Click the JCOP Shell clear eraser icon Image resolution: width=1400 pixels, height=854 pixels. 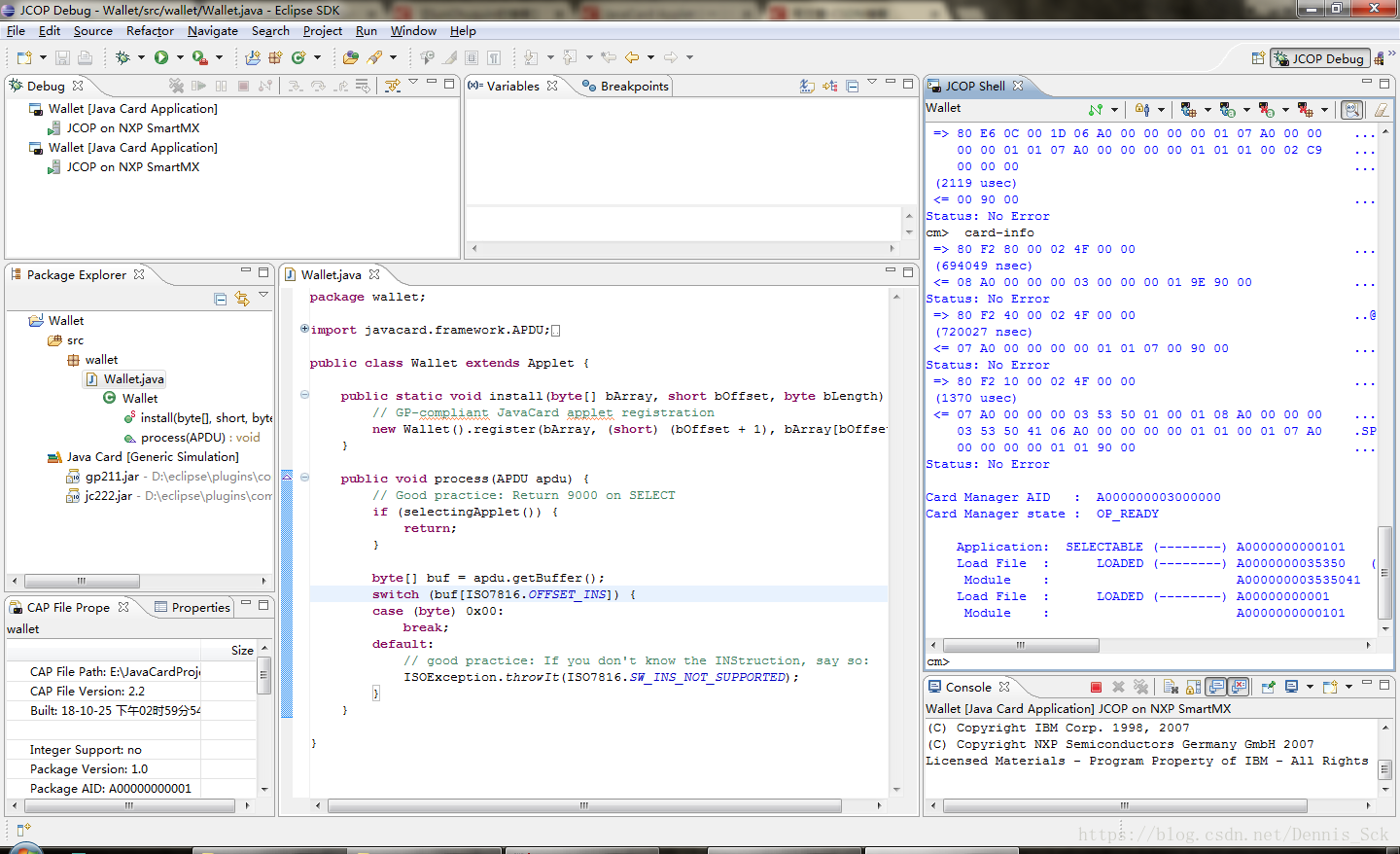[1381, 110]
